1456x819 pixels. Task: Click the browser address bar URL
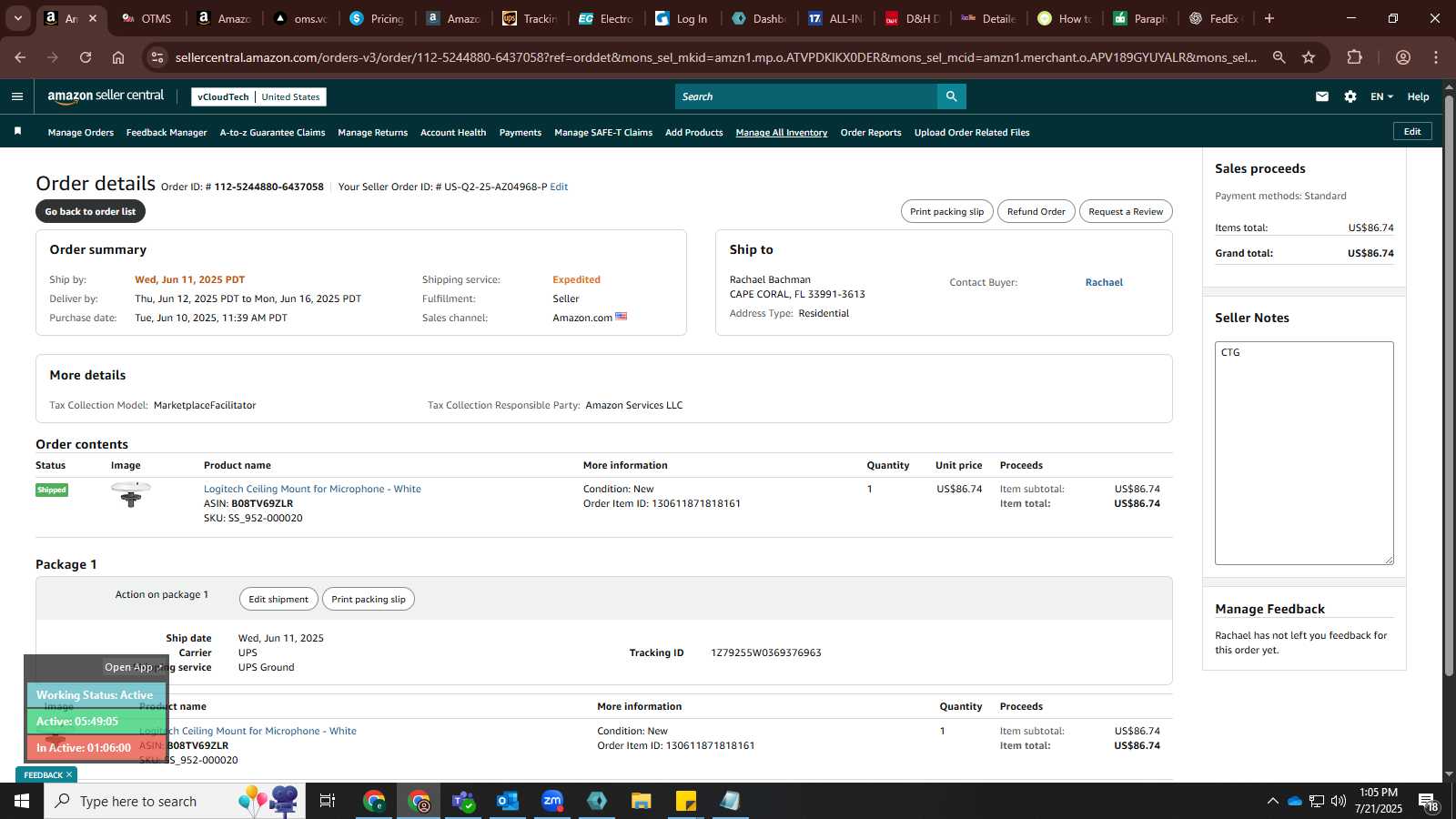tap(715, 57)
